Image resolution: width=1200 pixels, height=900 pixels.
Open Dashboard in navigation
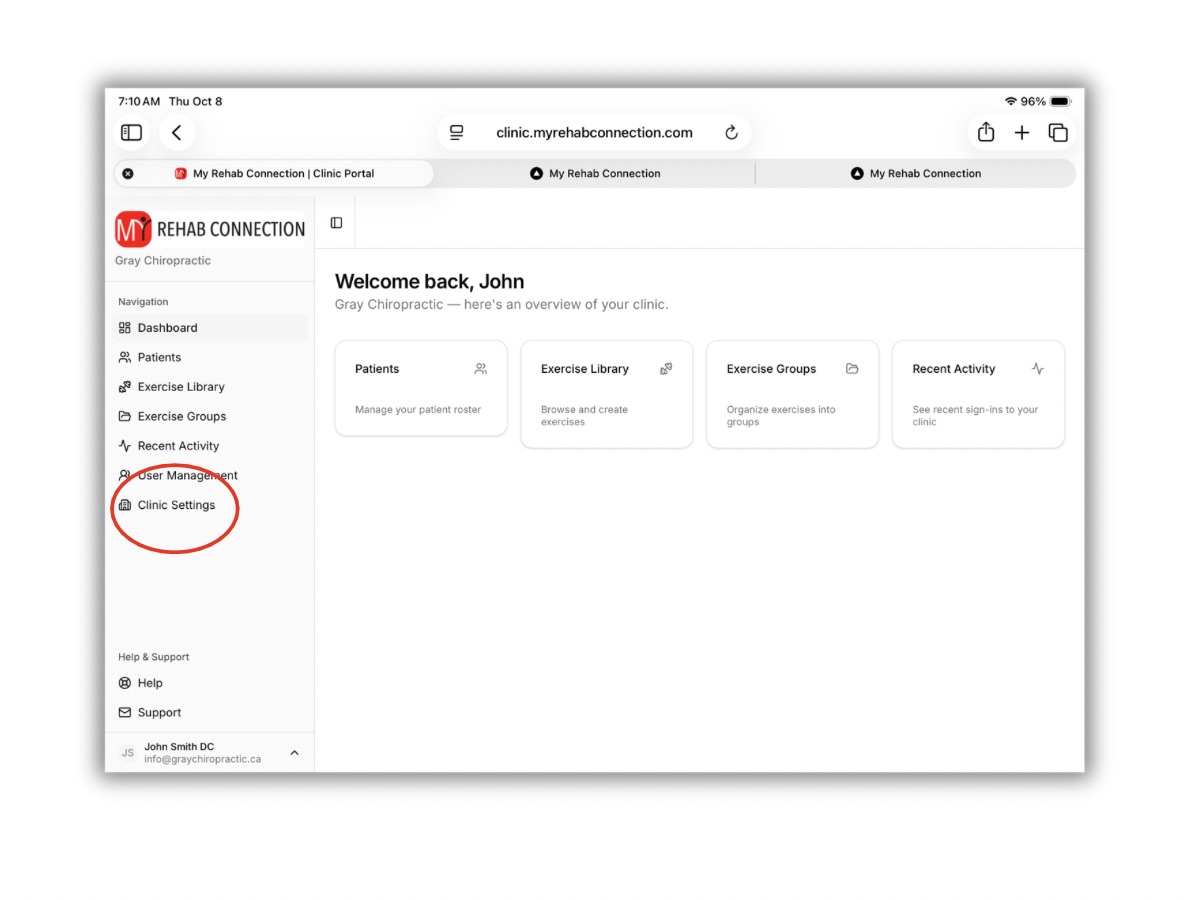[x=210, y=328]
